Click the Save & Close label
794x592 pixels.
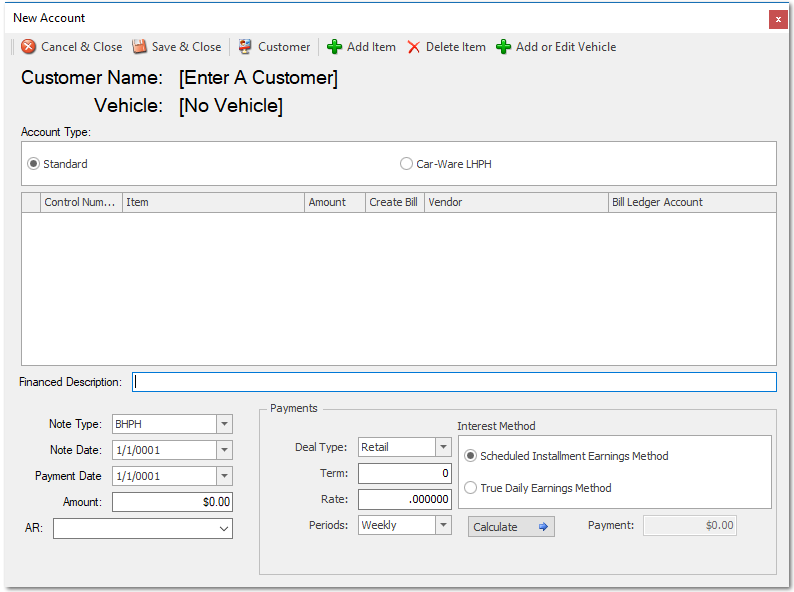[x=186, y=47]
